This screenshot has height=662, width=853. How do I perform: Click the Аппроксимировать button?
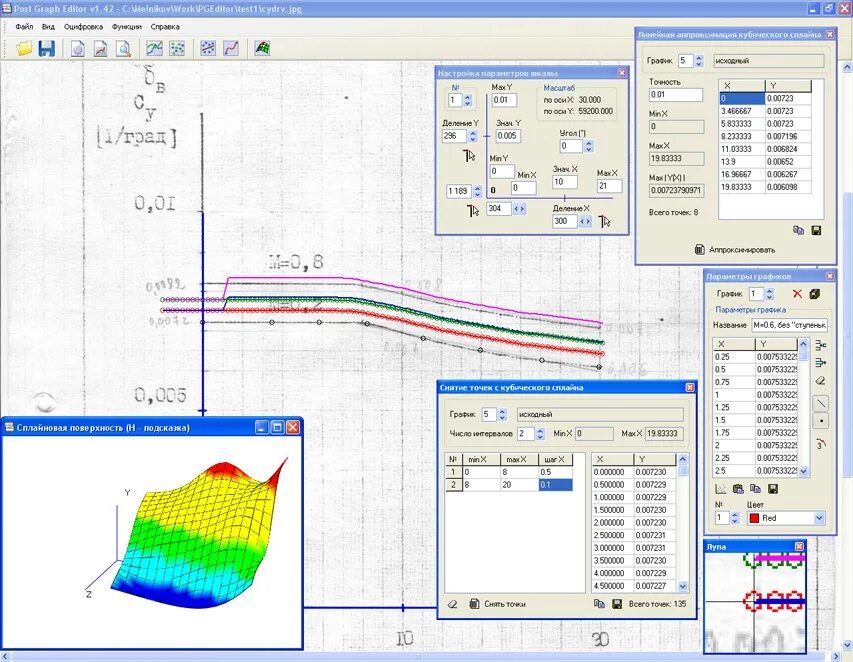(x=735, y=250)
